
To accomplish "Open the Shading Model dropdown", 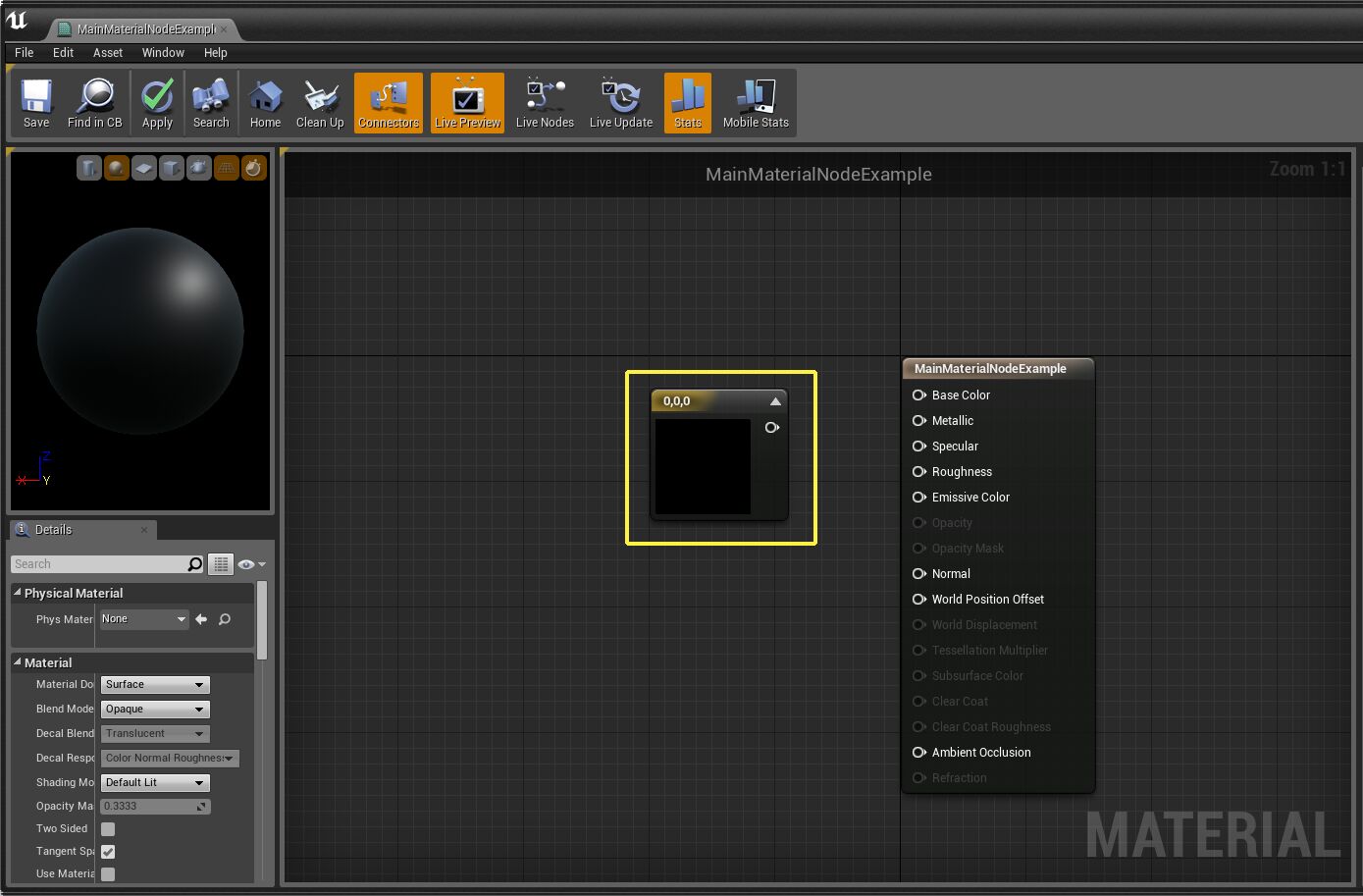I will [x=154, y=782].
